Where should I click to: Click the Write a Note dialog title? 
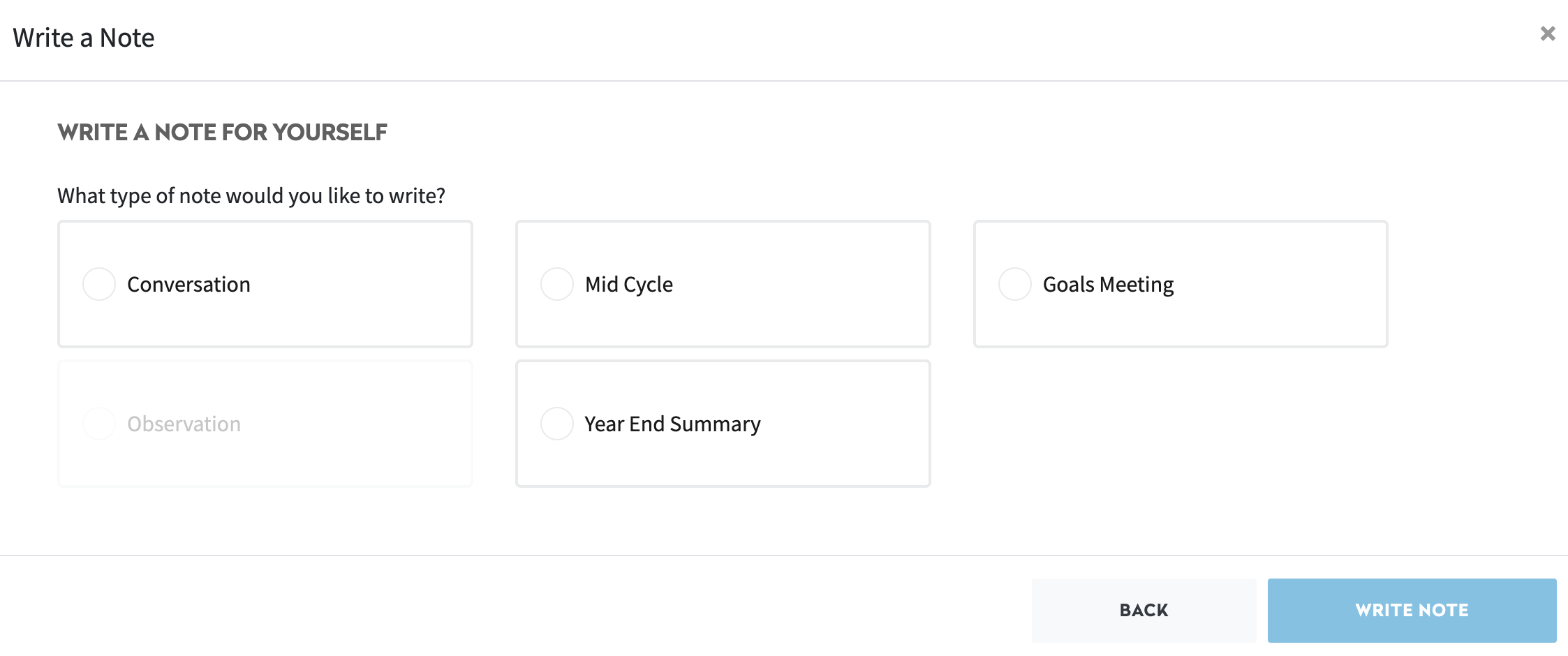tap(84, 38)
